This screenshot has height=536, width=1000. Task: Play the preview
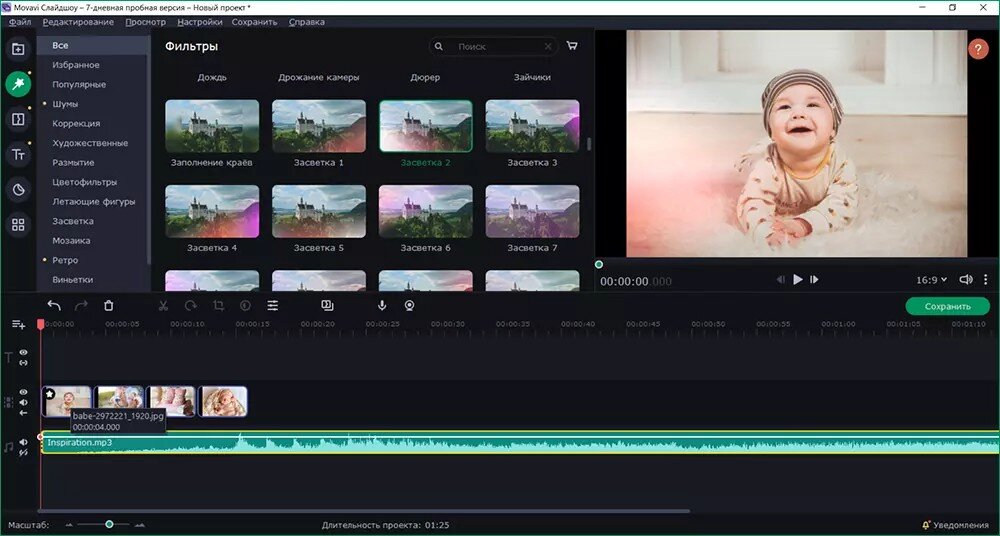pyautogui.click(x=797, y=279)
